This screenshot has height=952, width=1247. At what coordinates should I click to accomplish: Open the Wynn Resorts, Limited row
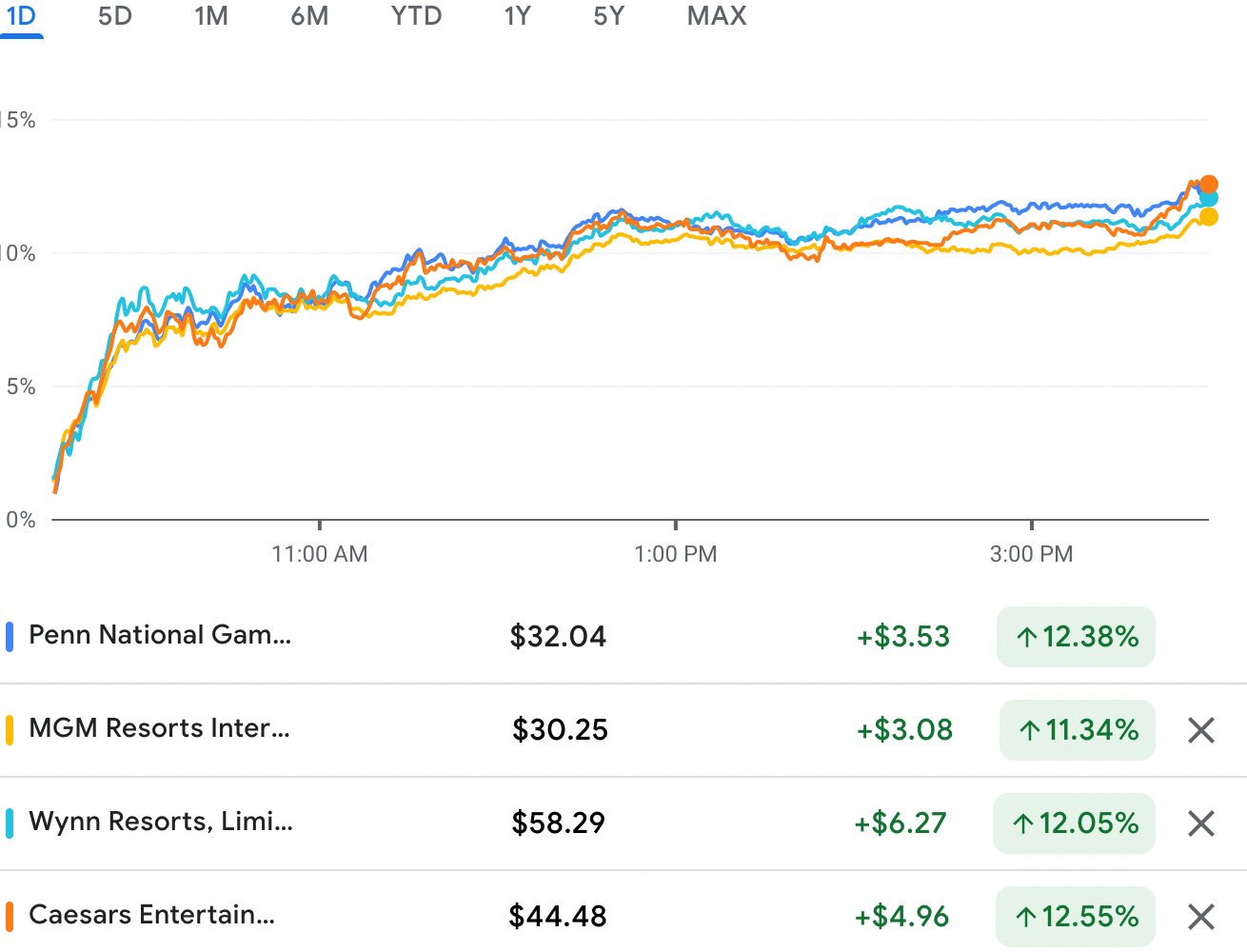(623, 823)
